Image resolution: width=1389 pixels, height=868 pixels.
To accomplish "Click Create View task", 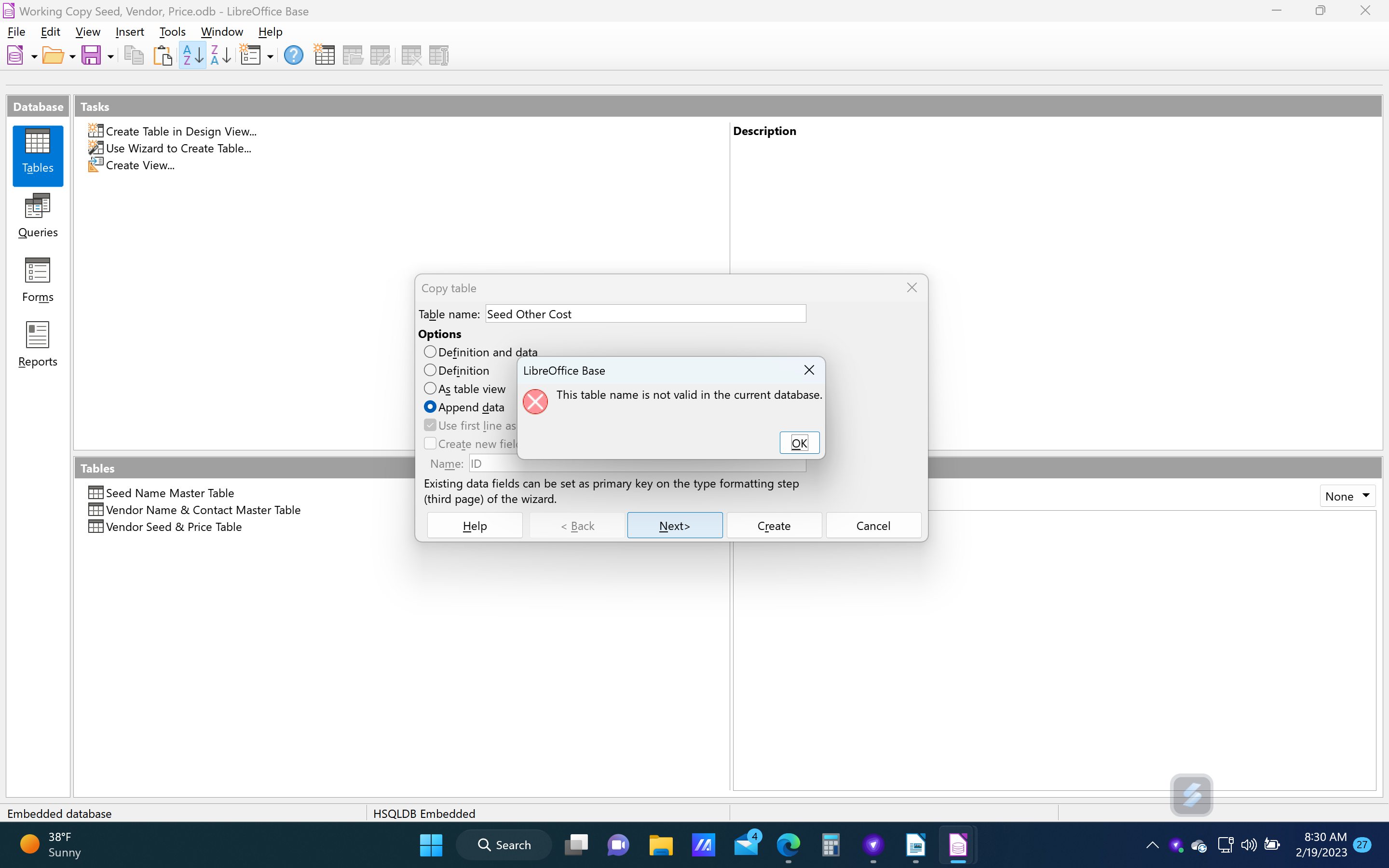I will [132, 165].
